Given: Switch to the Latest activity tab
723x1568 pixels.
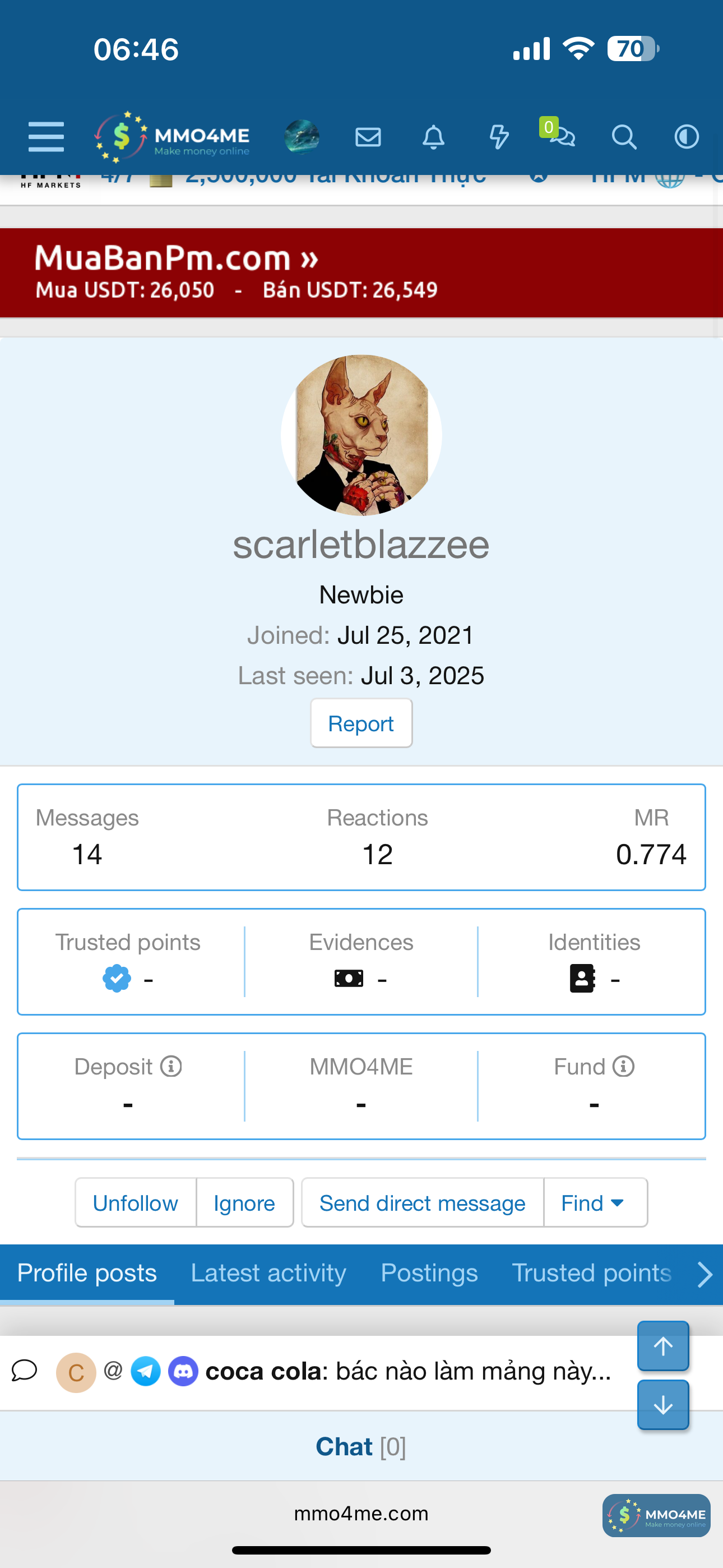Looking at the screenshot, I should pyautogui.click(x=268, y=1274).
